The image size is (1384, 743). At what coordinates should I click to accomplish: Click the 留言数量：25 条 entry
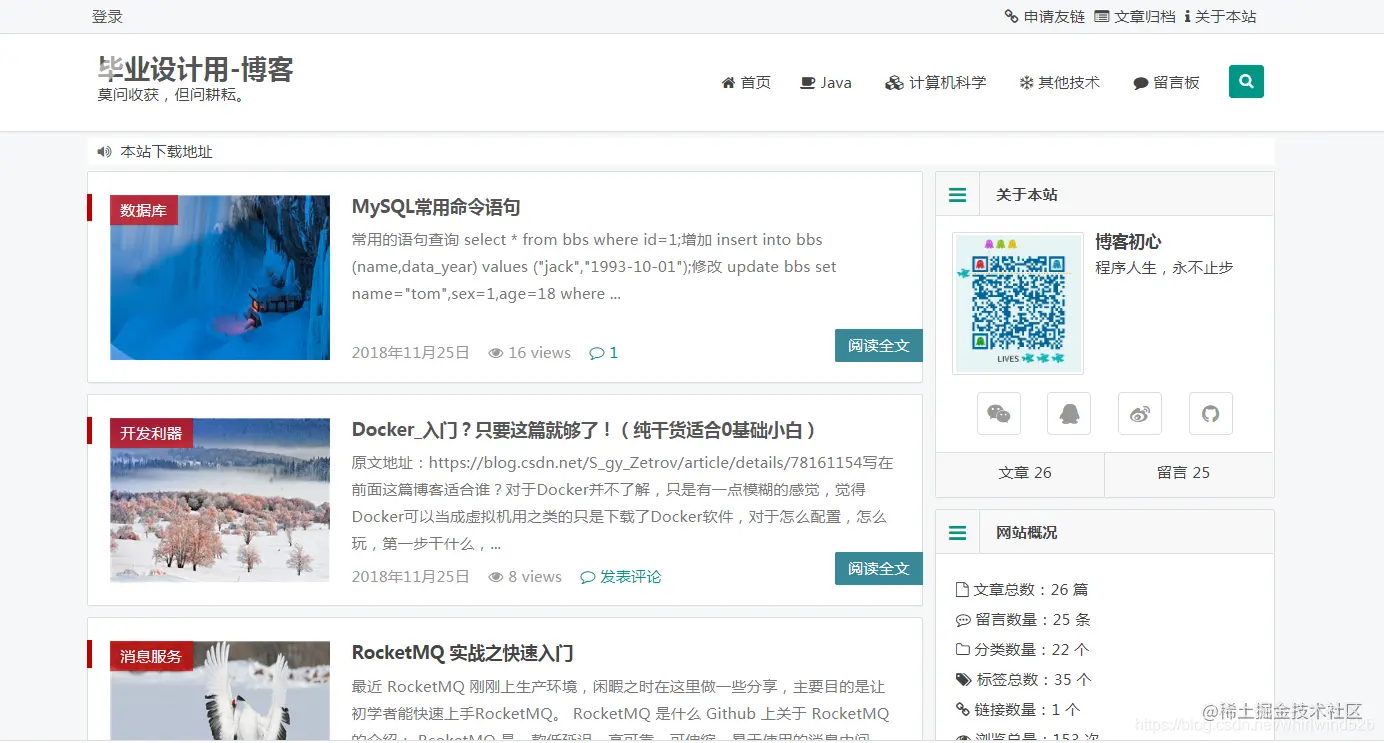pyautogui.click(x=1023, y=620)
